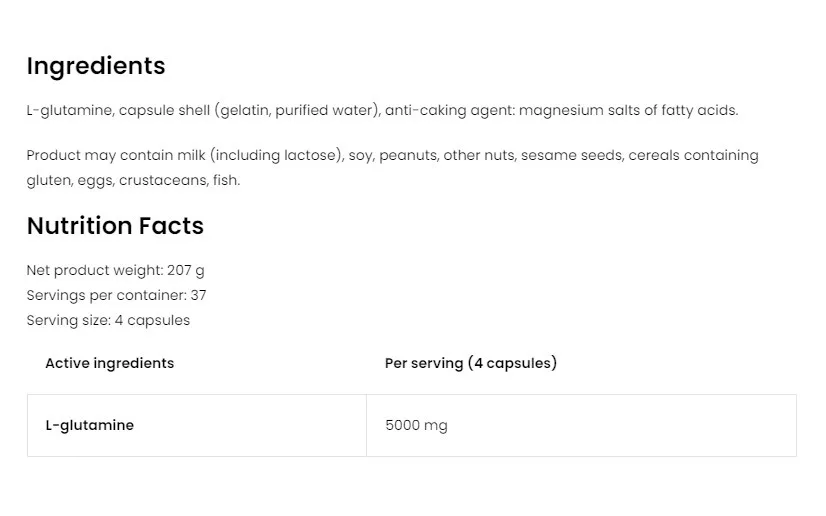Click the Active ingredients column header
This screenshot has height=516, width=826.
(x=110, y=363)
